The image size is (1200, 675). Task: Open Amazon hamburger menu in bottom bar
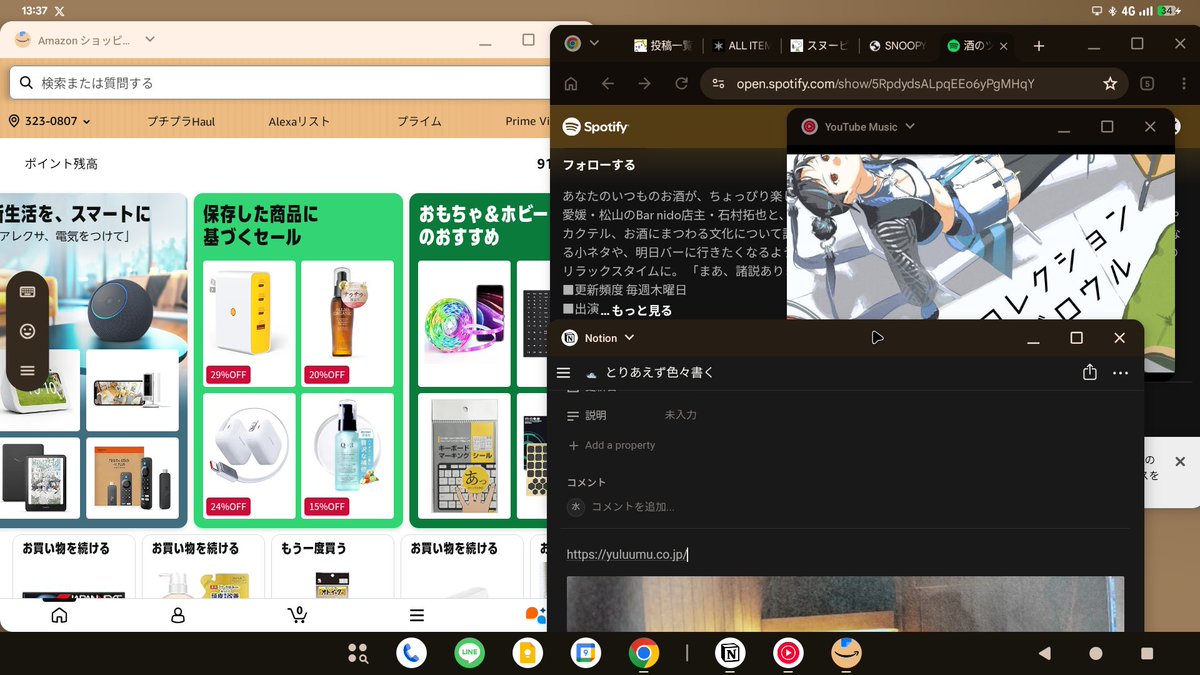pyautogui.click(x=417, y=615)
